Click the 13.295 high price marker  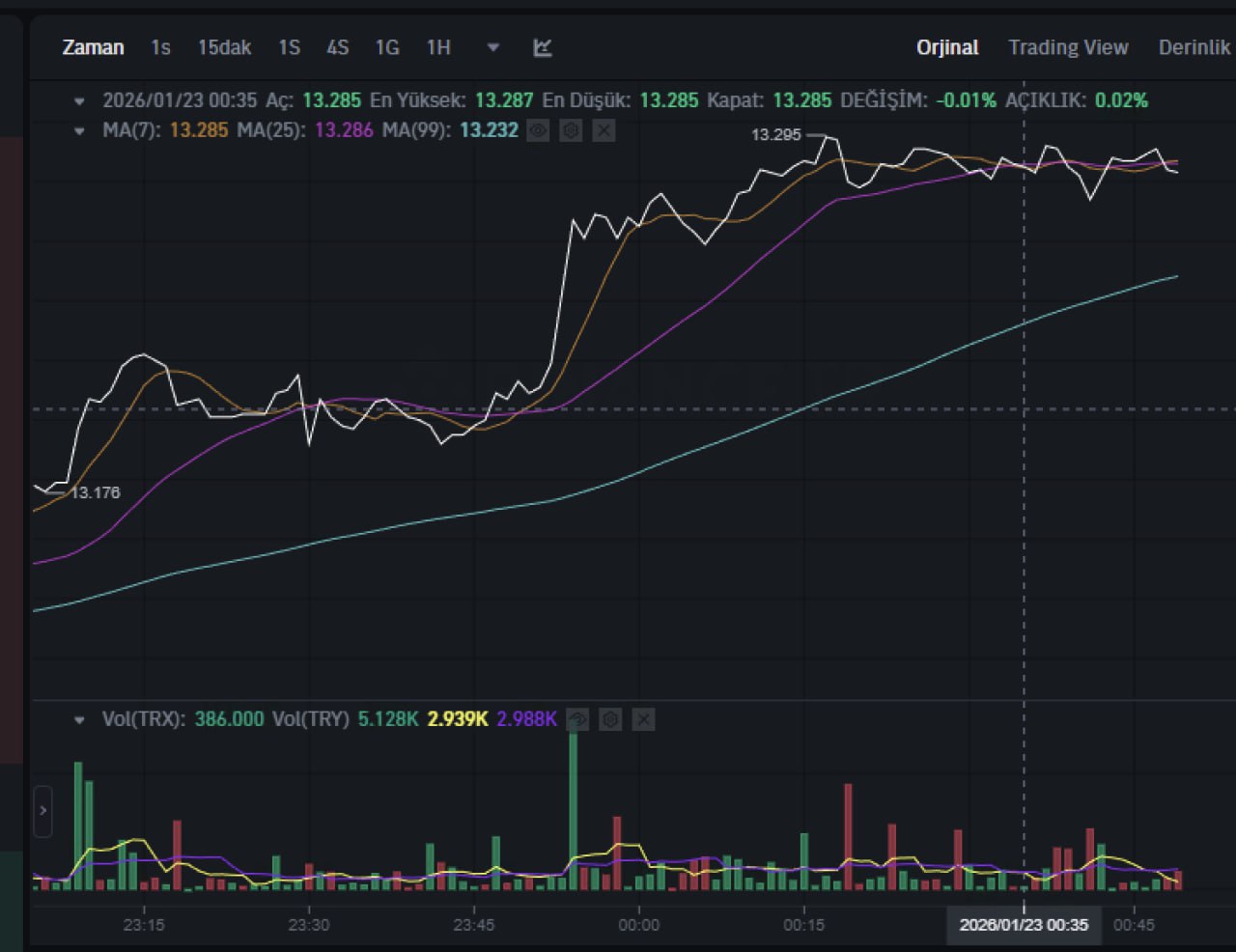pyautogui.click(x=776, y=134)
